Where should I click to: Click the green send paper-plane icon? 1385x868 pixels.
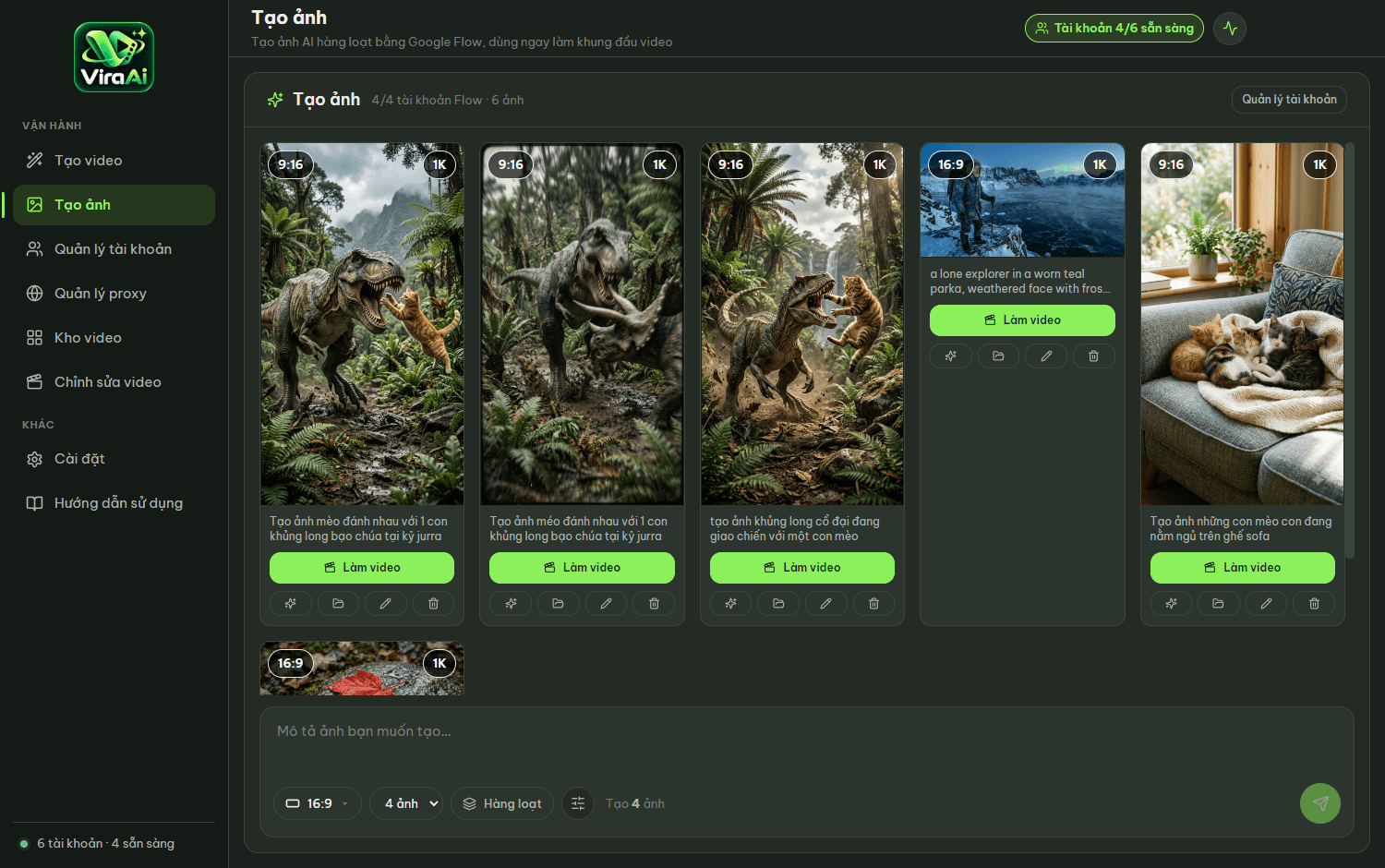click(x=1320, y=803)
